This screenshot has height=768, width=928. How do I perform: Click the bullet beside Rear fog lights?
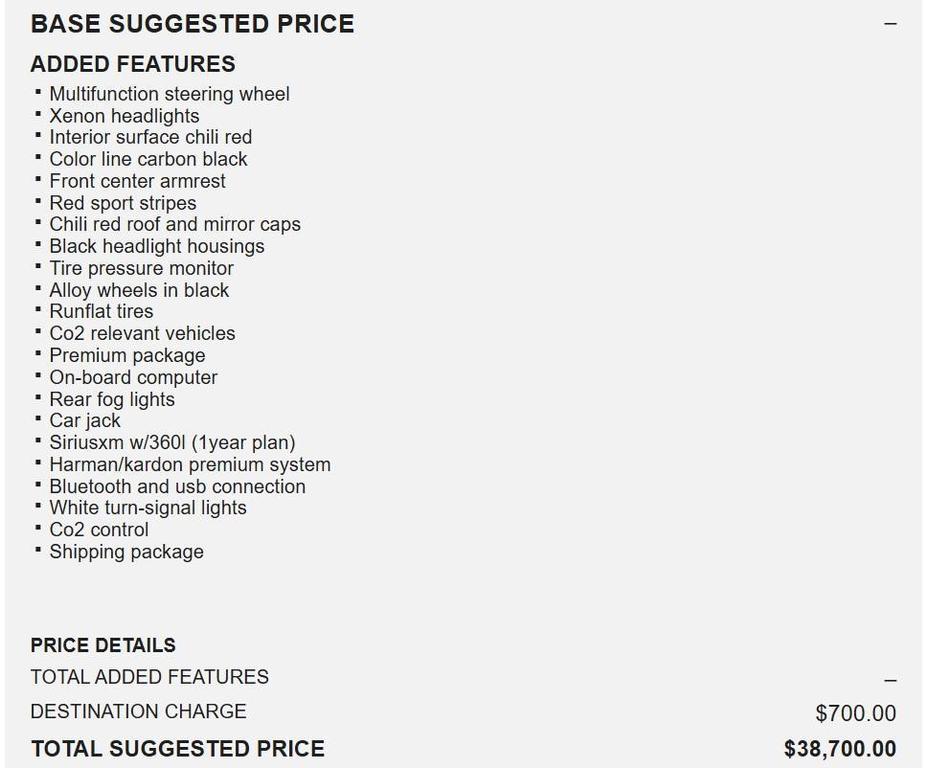40,398
